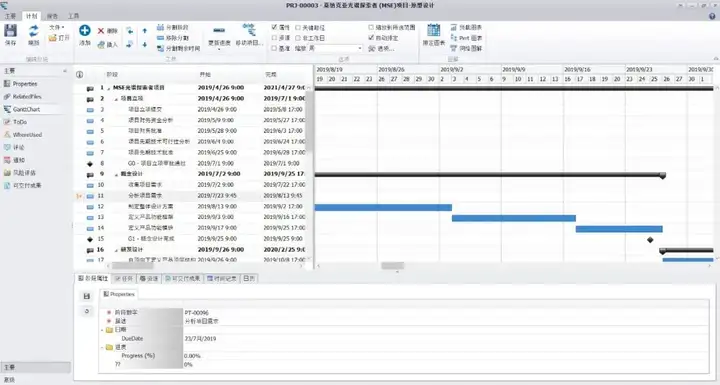720x385 pixels.
Task: Enable the non-working days checkbox
Action: [x=298, y=38]
